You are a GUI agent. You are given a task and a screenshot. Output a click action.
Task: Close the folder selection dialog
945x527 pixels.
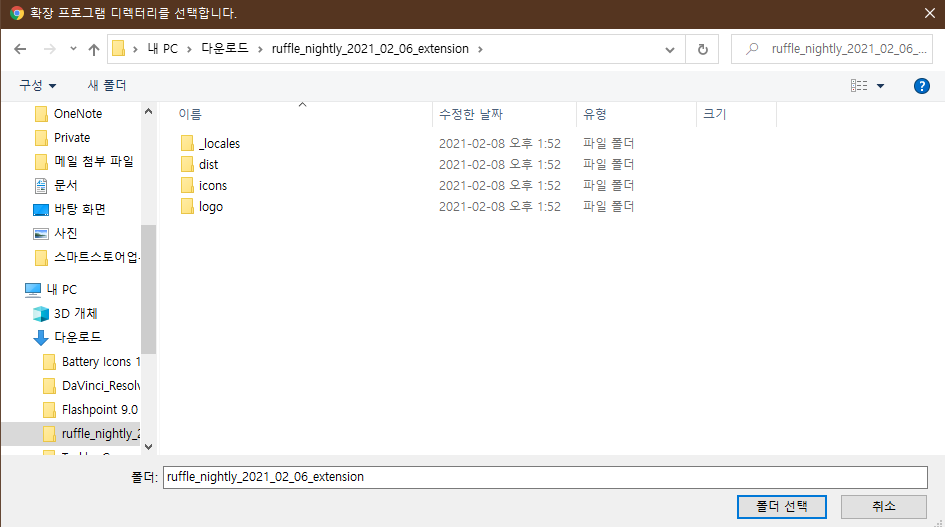[x=930, y=13]
